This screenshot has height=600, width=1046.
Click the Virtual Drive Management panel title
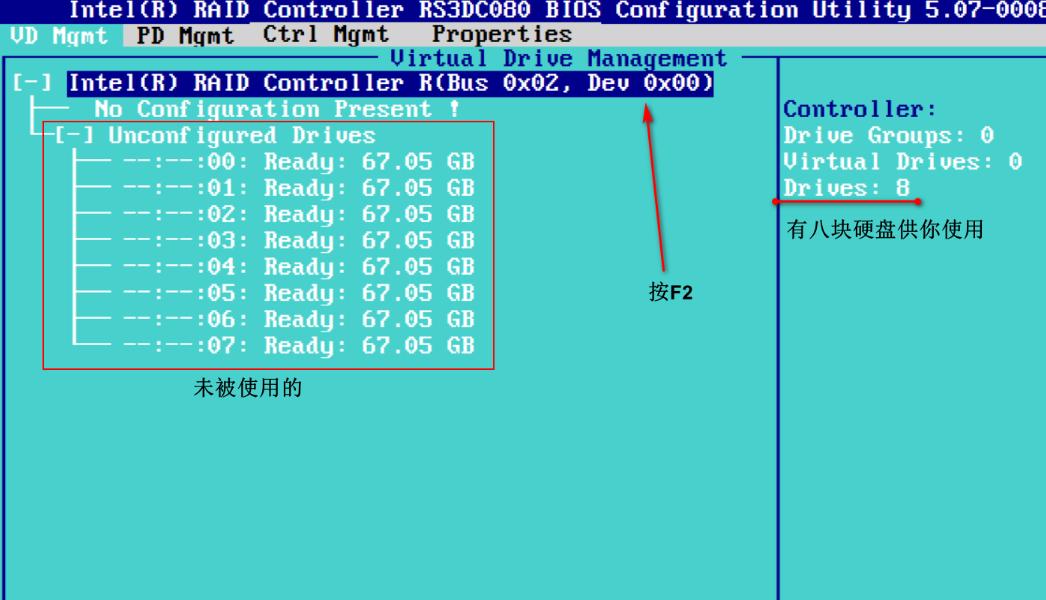point(558,59)
